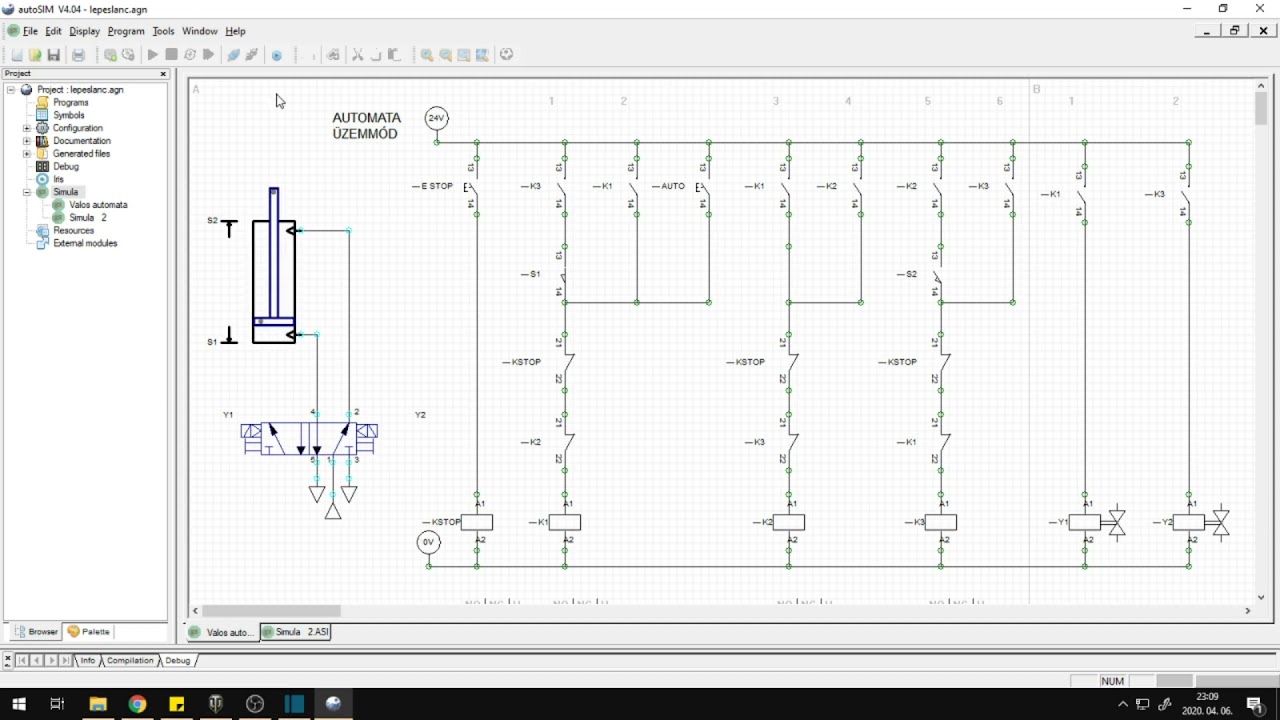1280x720 pixels.
Task: Open the Compilation output tab
Action: click(130, 661)
